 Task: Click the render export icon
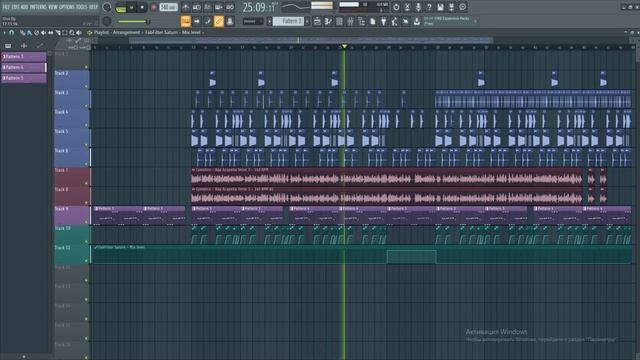click(x=451, y=7)
